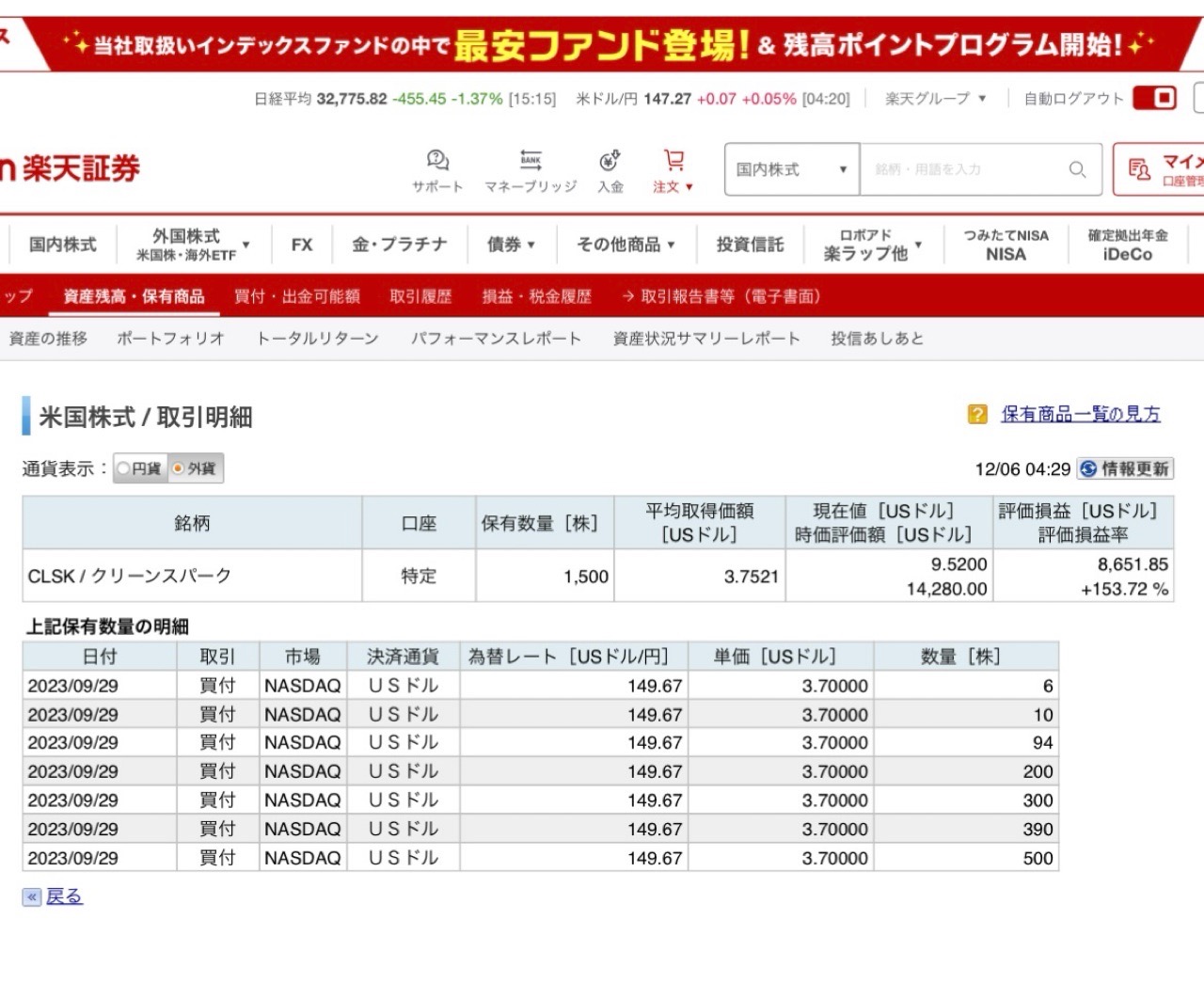Expand the 楽天グループ dropdown

click(936, 98)
